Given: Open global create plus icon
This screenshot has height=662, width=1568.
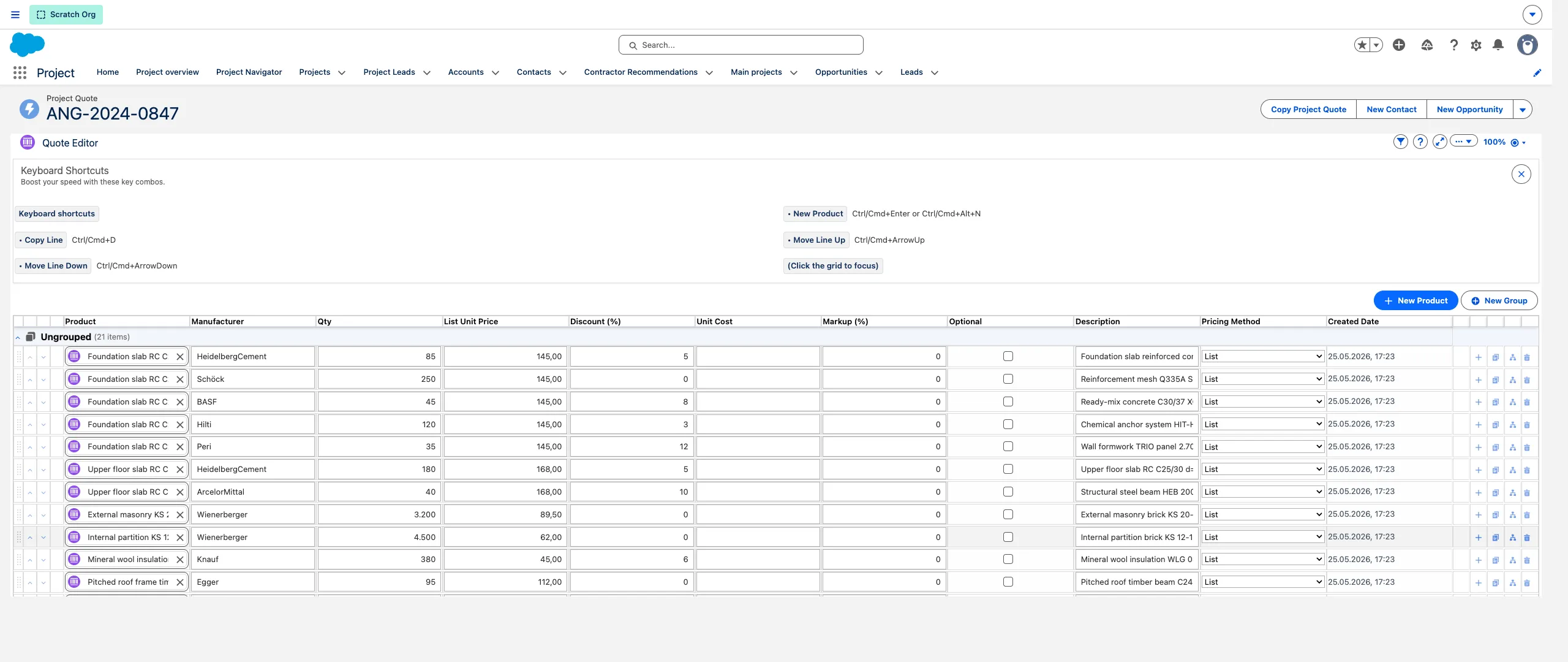Looking at the screenshot, I should [x=1398, y=45].
